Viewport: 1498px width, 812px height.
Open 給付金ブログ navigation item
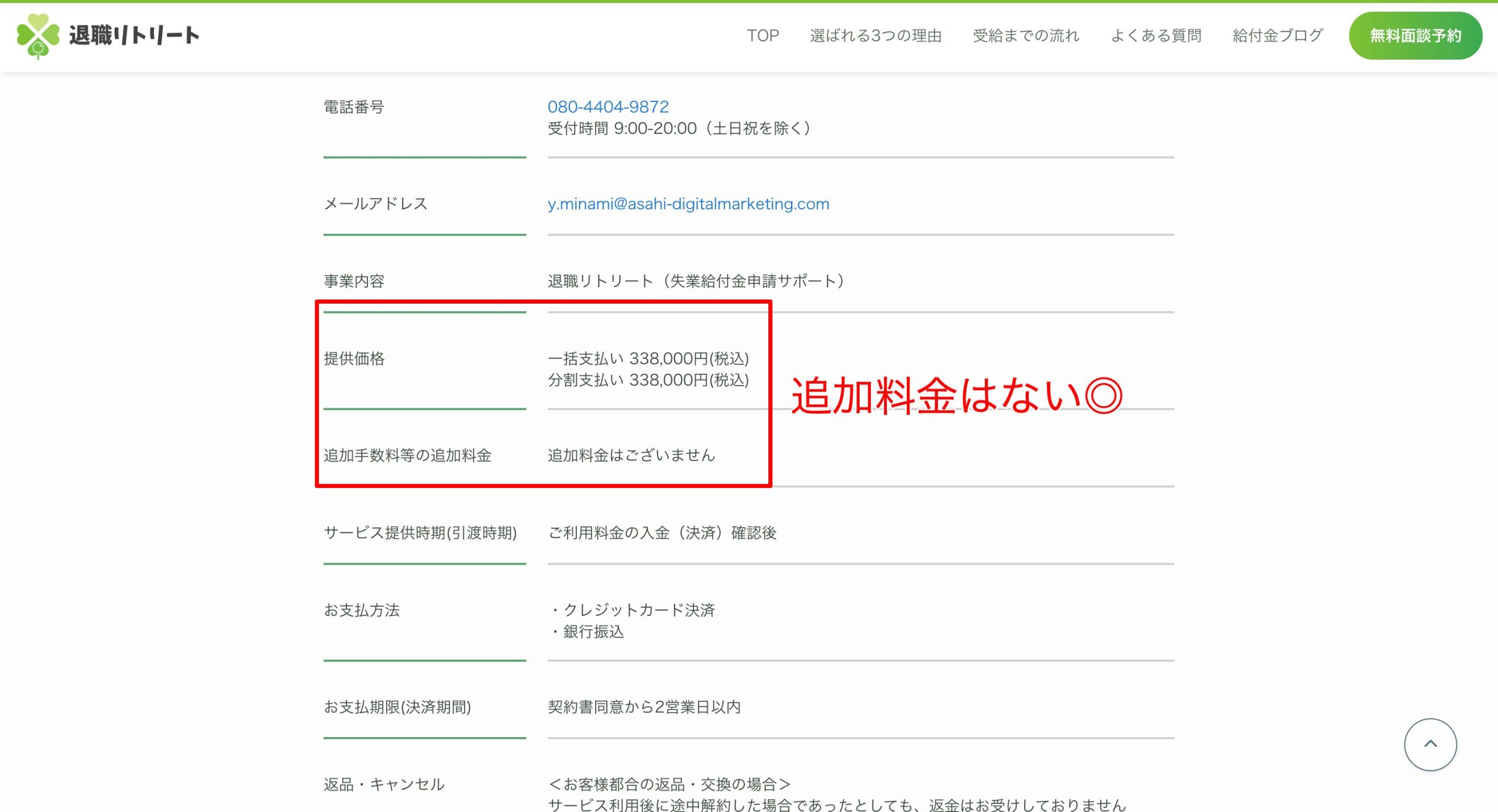click(1277, 36)
